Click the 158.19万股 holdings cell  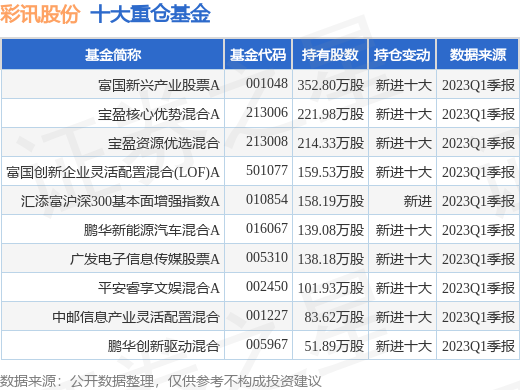331,201
